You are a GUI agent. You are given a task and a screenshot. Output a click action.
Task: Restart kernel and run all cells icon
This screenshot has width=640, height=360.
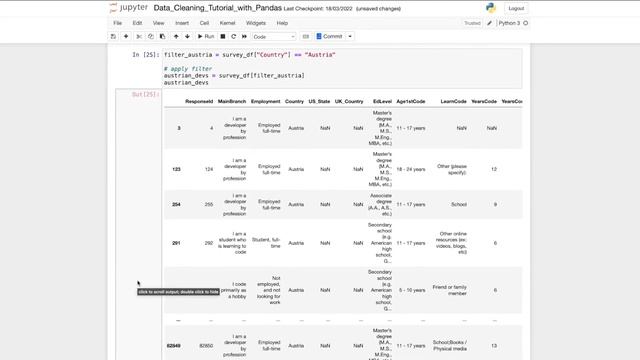click(244, 36)
